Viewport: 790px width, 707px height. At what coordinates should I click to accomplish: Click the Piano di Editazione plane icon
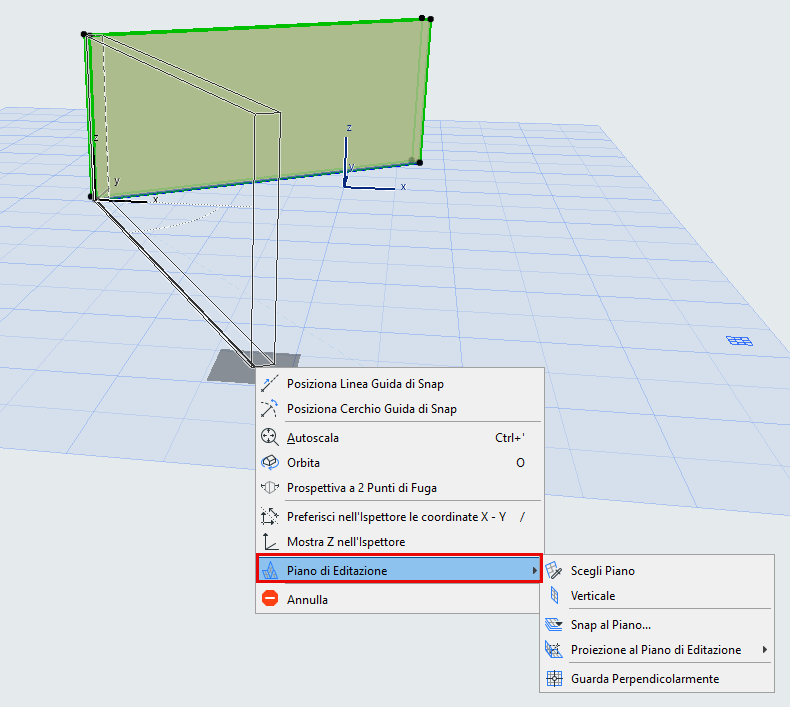click(270, 570)
